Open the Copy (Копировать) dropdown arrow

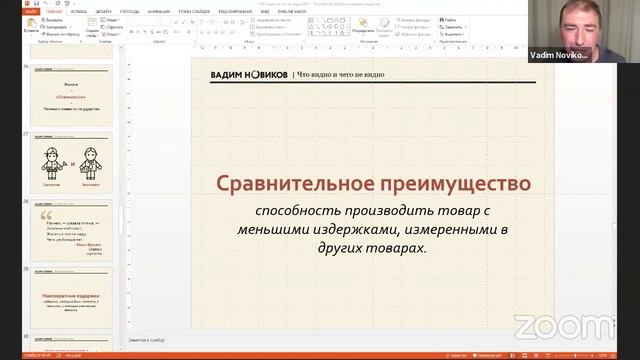[70, 27]
